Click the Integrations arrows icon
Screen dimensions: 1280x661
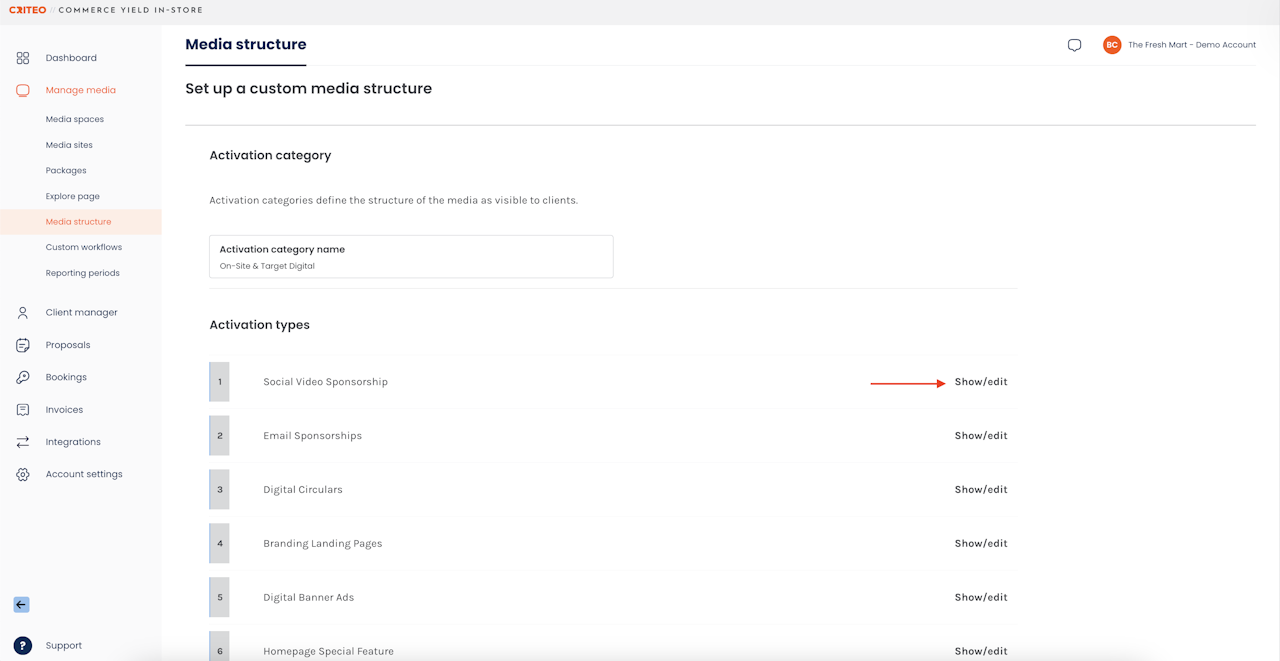tap(23, 442)
